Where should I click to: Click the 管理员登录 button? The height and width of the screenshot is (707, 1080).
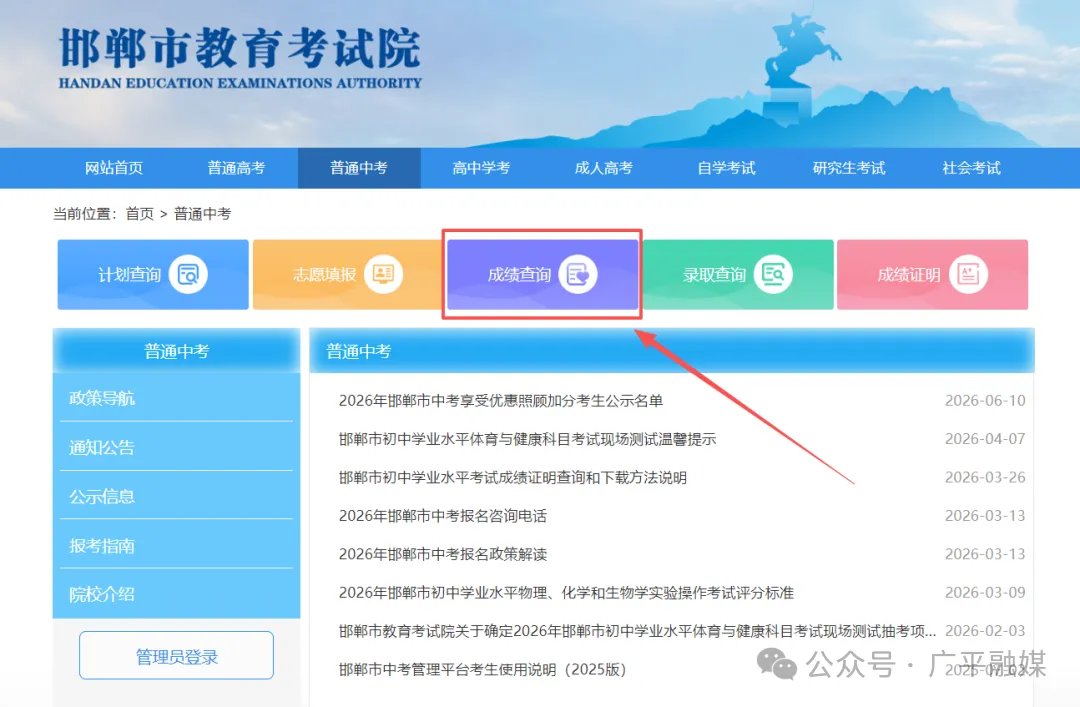click(x=176, y=656)
